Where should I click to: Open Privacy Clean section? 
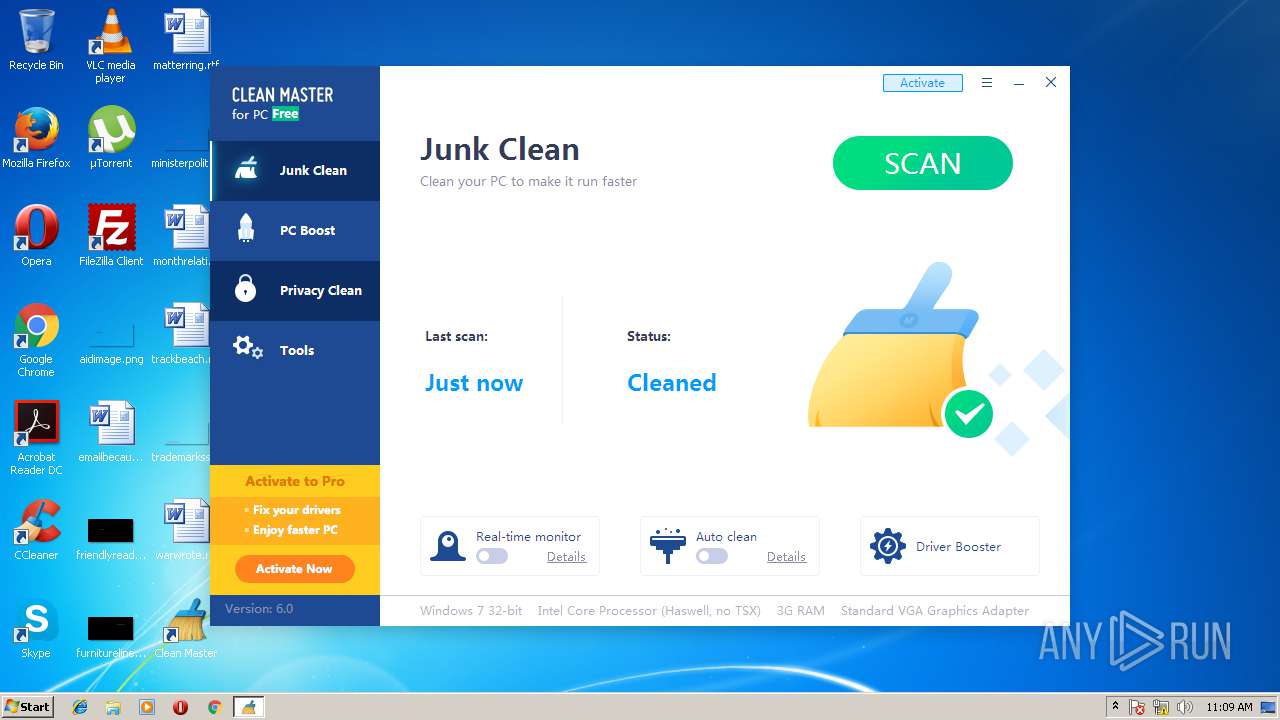click(295, 291)
